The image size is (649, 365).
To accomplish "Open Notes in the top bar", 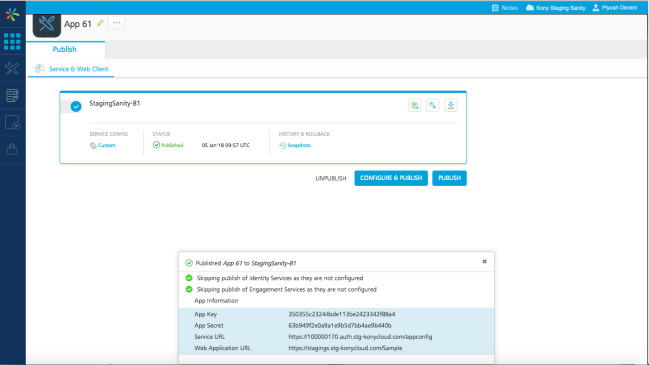I will click(x=505, y=8).
